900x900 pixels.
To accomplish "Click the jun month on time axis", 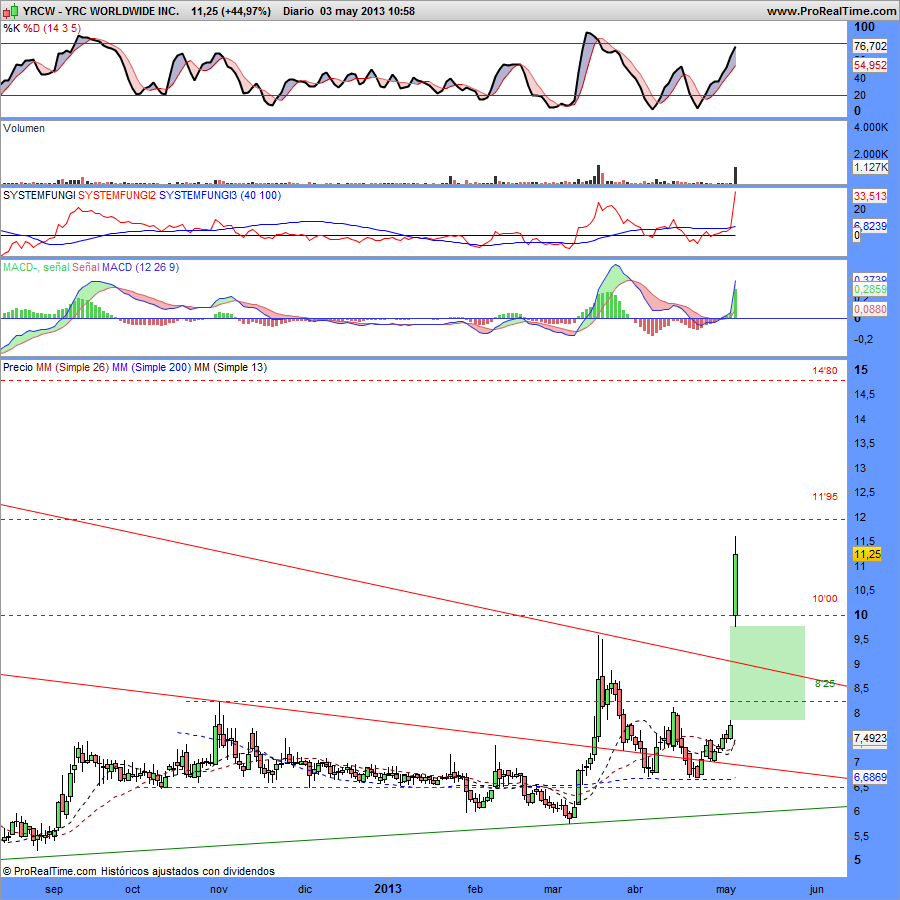I will [x=816, y=890].
